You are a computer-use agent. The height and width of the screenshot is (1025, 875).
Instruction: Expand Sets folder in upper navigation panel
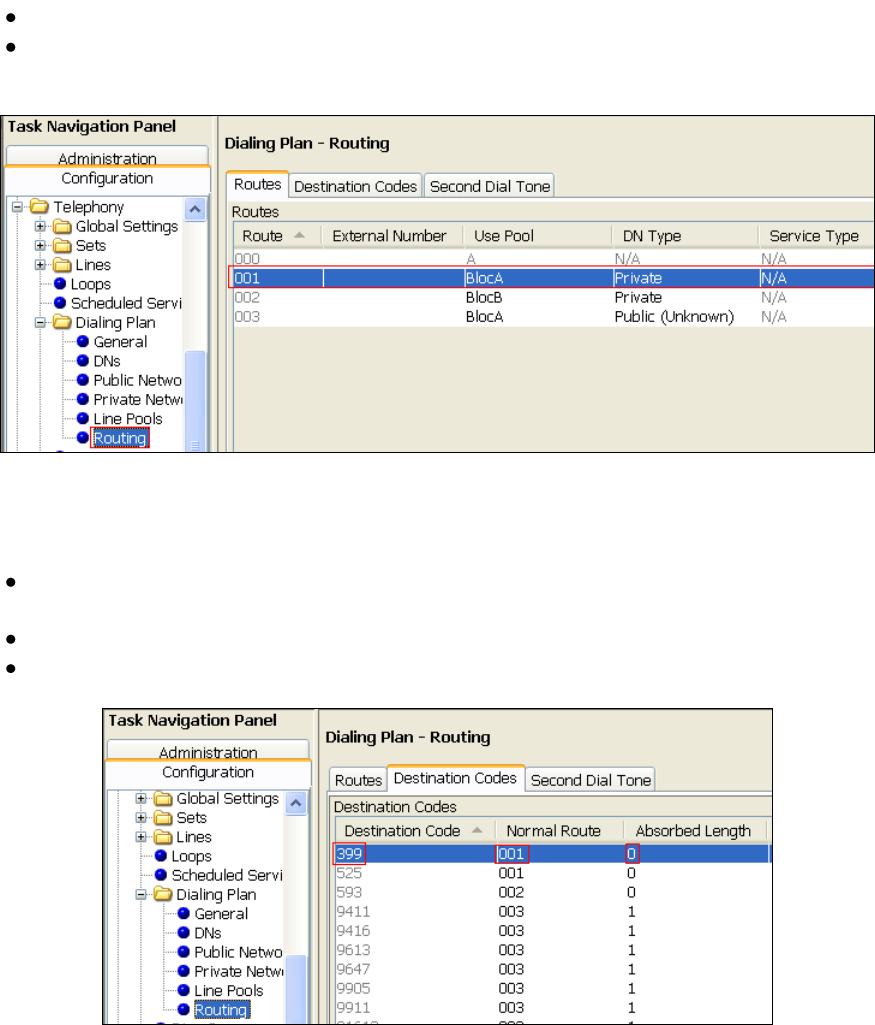(x=41, y=246)
